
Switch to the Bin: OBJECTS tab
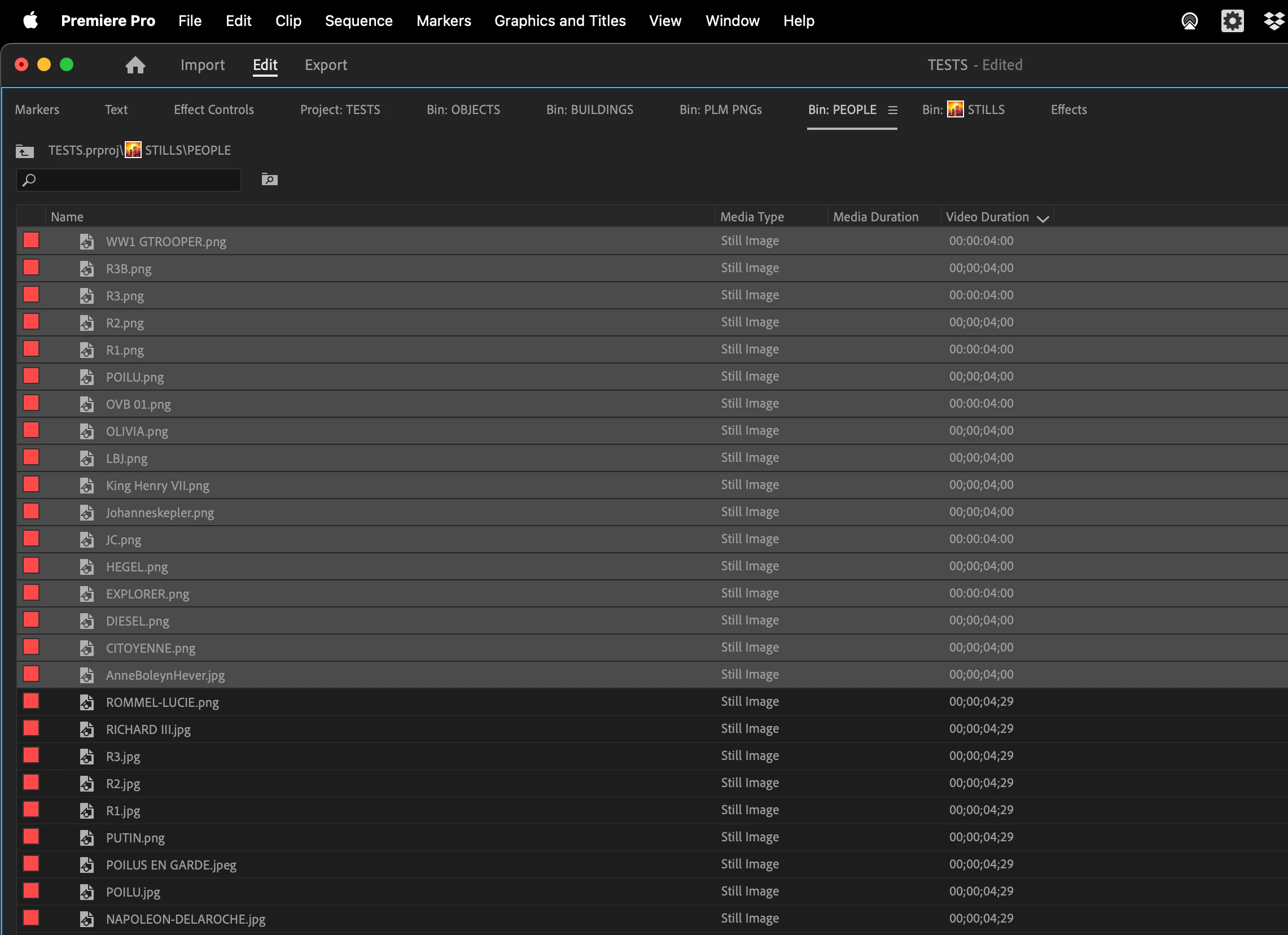(x=463, y=110)
